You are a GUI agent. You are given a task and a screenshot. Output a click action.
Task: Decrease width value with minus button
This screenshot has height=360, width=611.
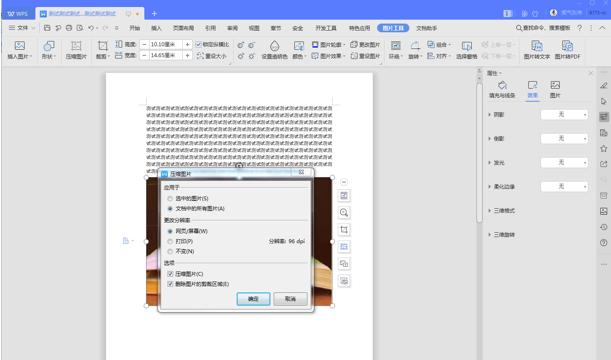(x=144, y=56)
